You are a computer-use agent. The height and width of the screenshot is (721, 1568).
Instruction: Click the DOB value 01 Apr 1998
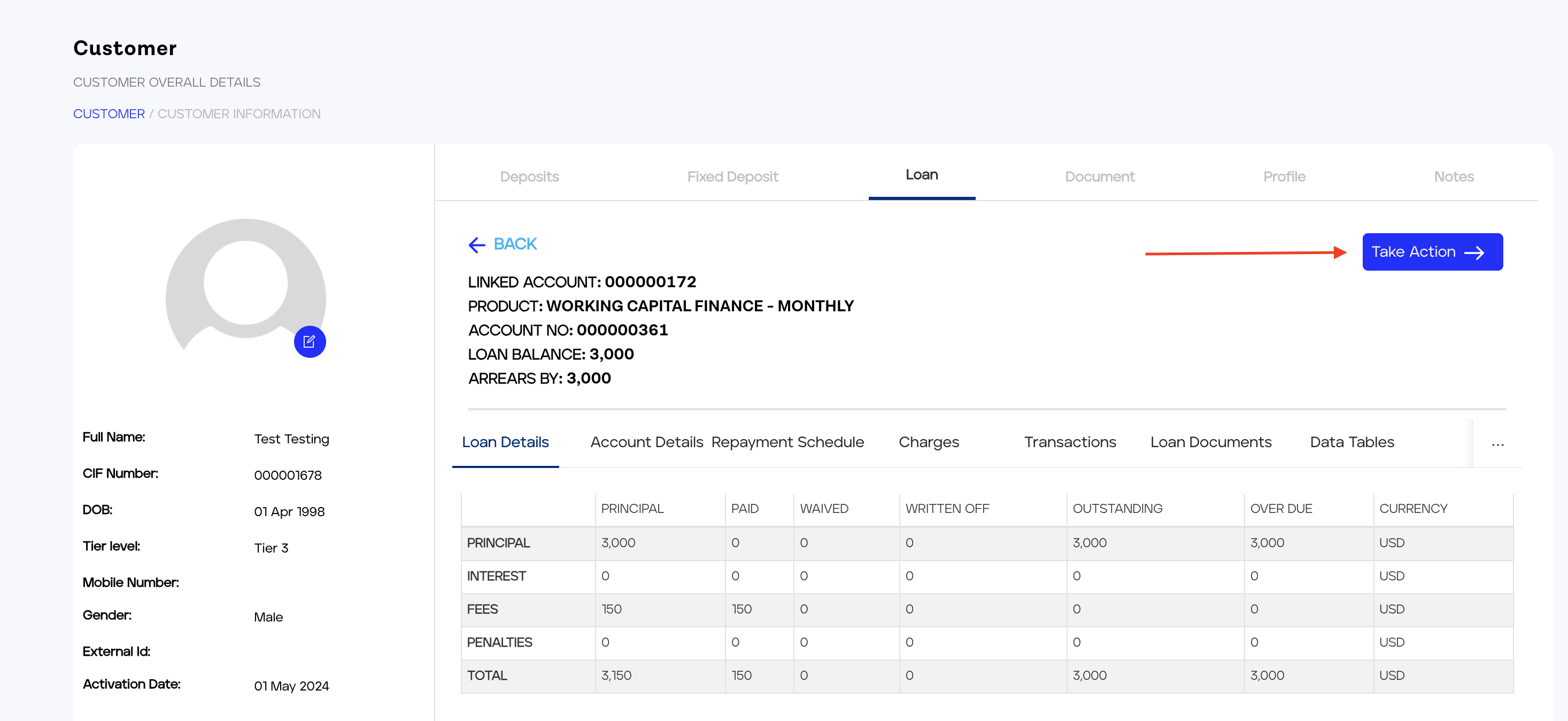click(289, 511)
